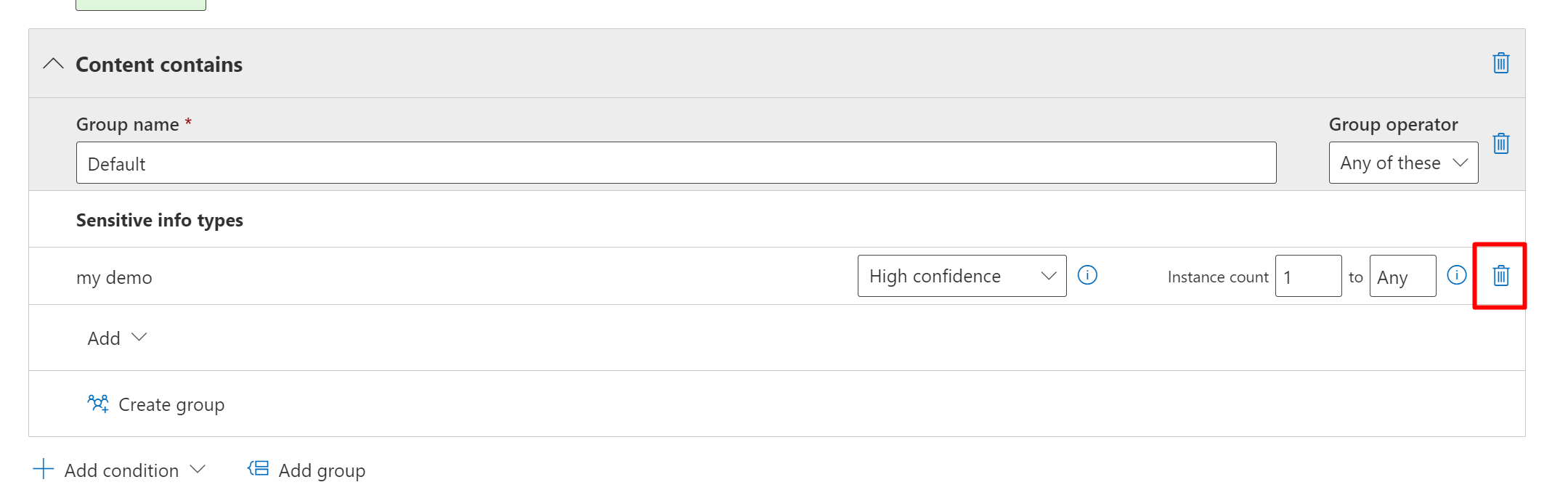The width and height of the screenshot is (1568, 498).
Task: Show info about the instance count
Action: [1456, 275]
